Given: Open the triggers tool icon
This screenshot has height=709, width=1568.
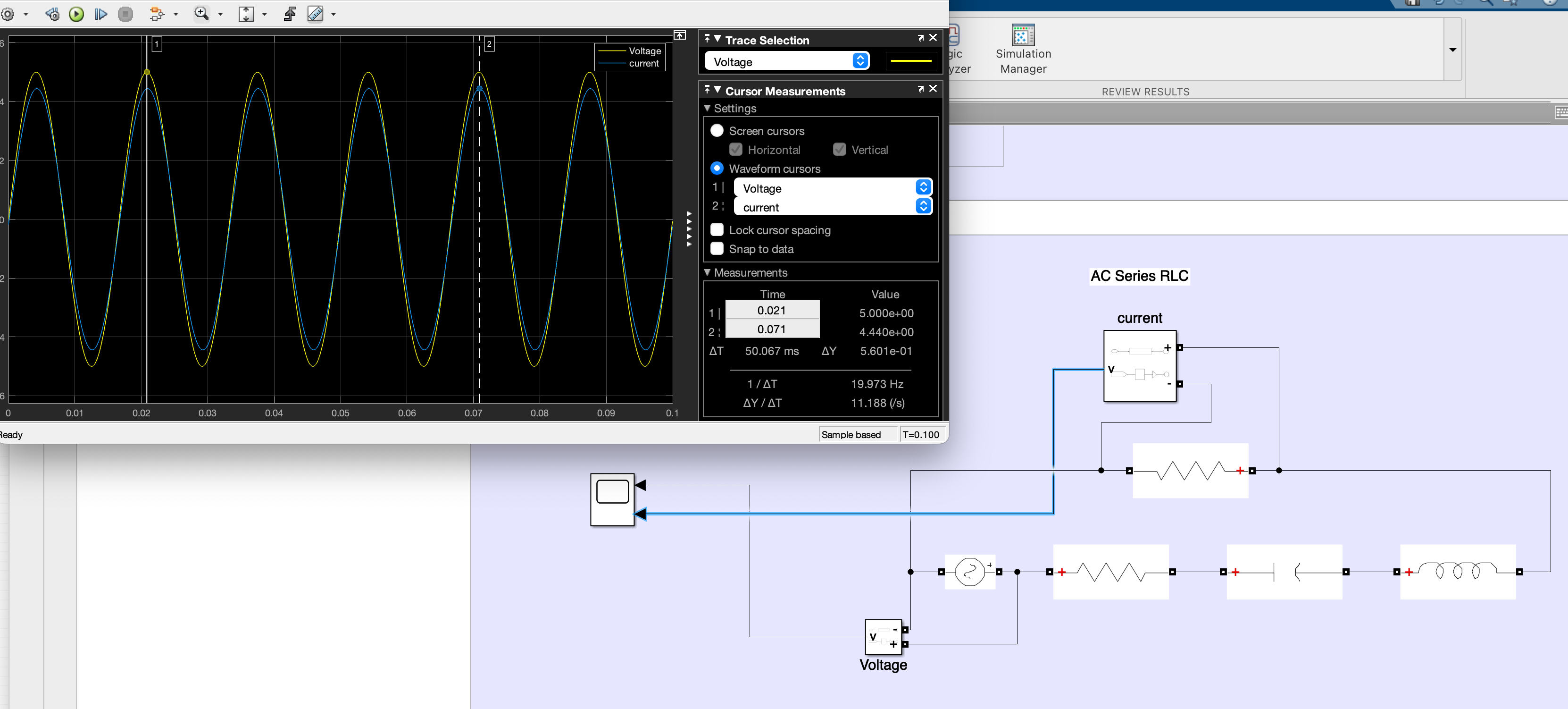Looking at the screenshot, I should click(x=290, y=13).
